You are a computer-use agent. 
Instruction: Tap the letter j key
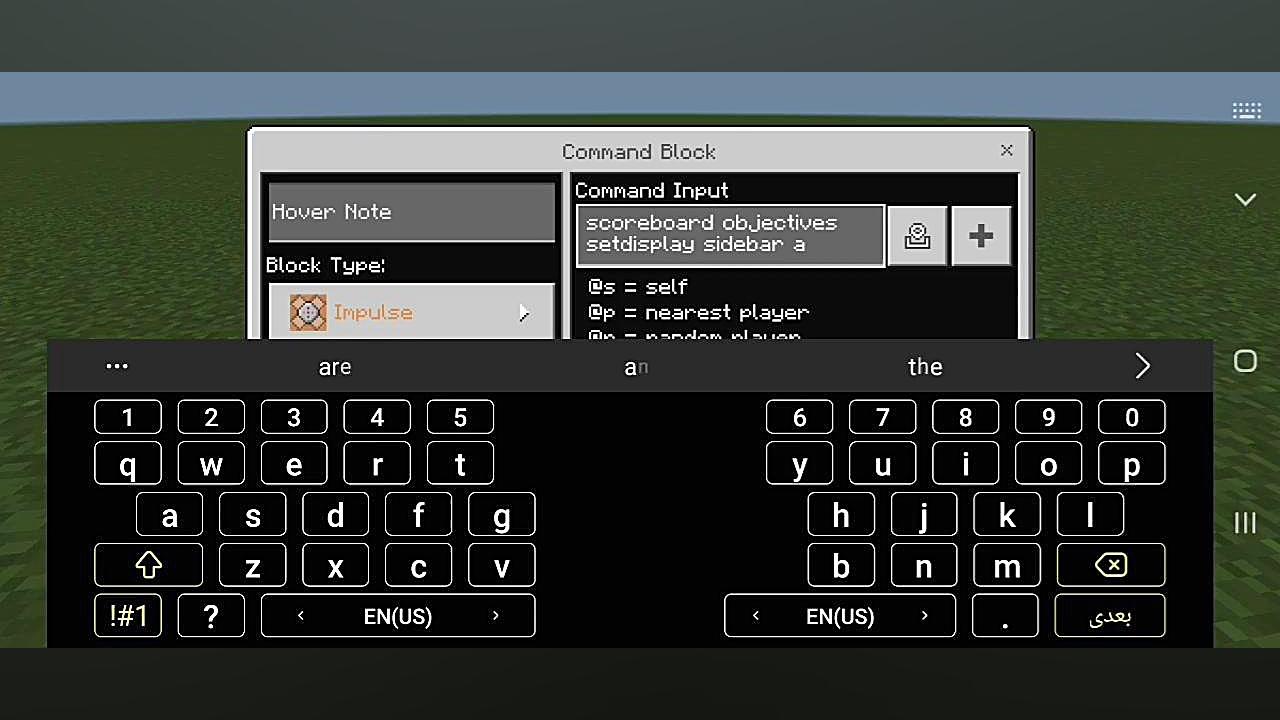[924, 515]
